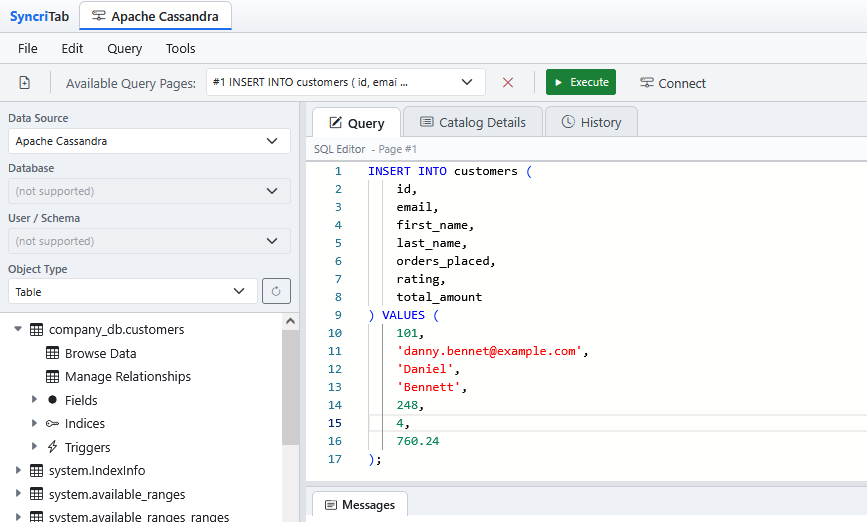
Task: Select the company_db.customers table row
Action: [x=116, y=330]
